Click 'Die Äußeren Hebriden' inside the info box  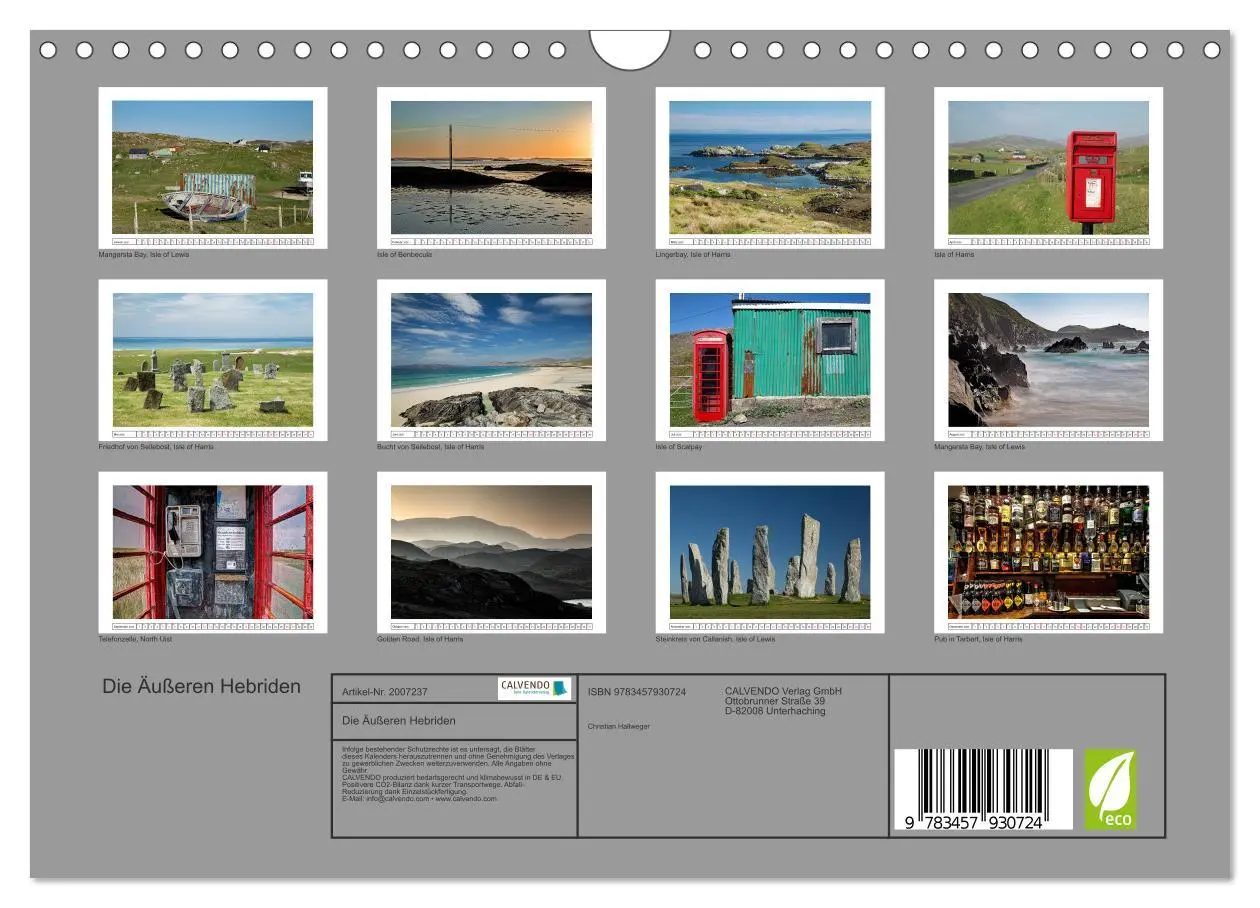click(399, 720)
